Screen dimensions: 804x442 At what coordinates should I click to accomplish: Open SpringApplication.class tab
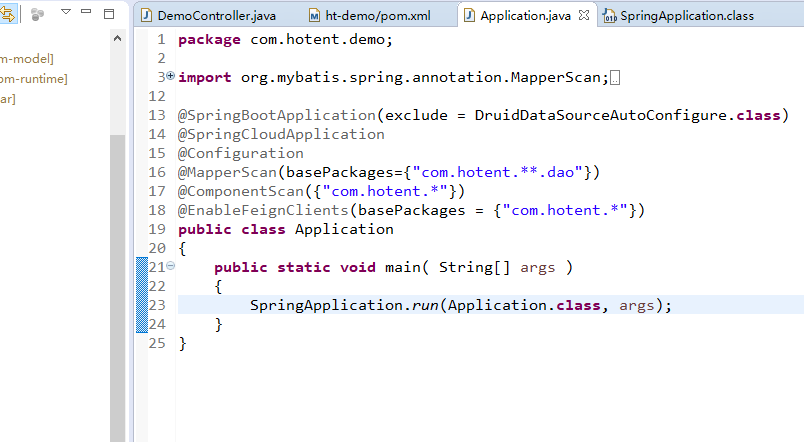click(x=678, y=15)
